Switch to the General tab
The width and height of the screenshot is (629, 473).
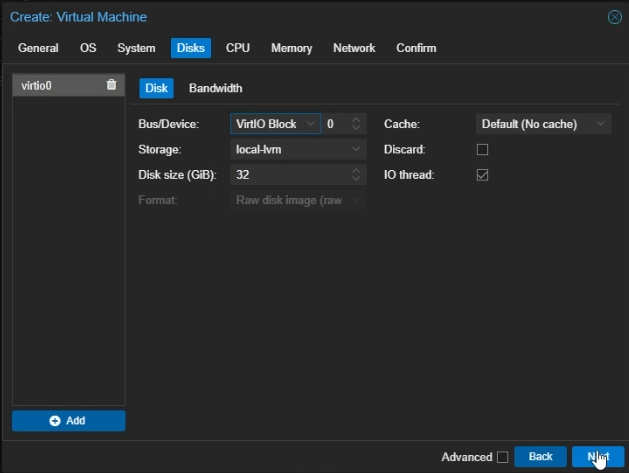coord(38,48)
